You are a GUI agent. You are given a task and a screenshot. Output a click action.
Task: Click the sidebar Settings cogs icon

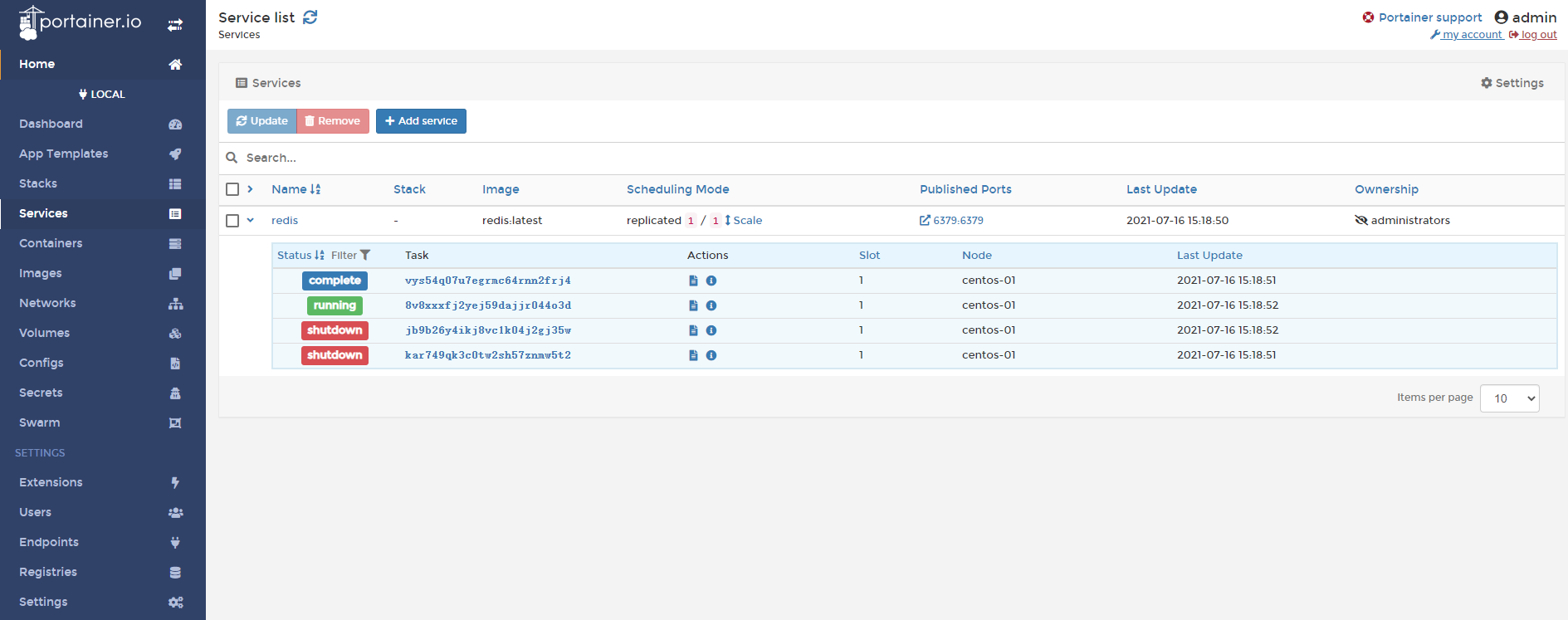(175, 602)
